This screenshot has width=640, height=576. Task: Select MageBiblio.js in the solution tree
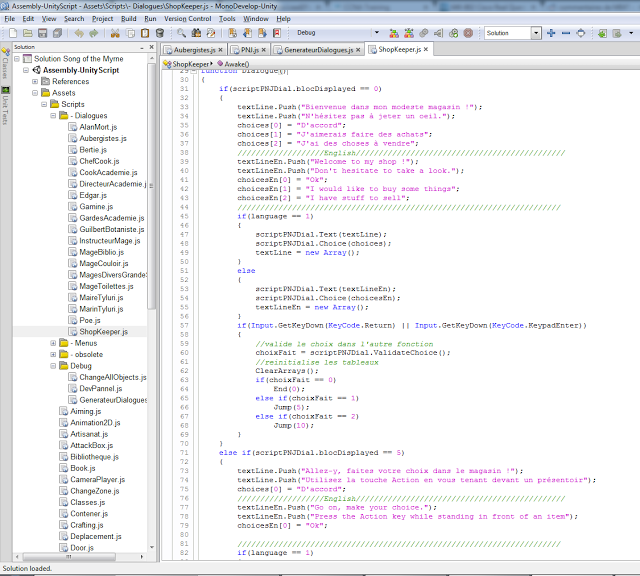[x=103, y=252]
